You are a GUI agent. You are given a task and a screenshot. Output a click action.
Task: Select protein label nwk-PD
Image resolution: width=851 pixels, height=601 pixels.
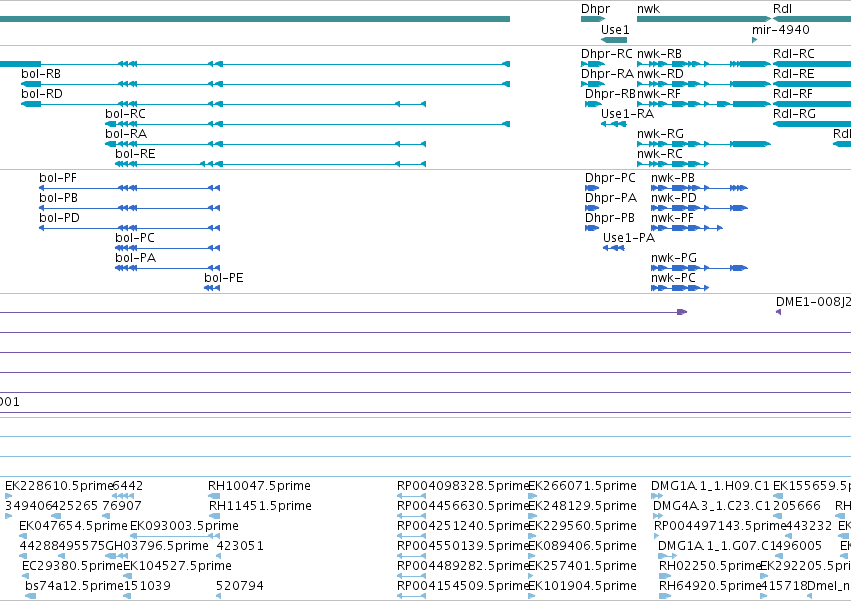point(674,198)
